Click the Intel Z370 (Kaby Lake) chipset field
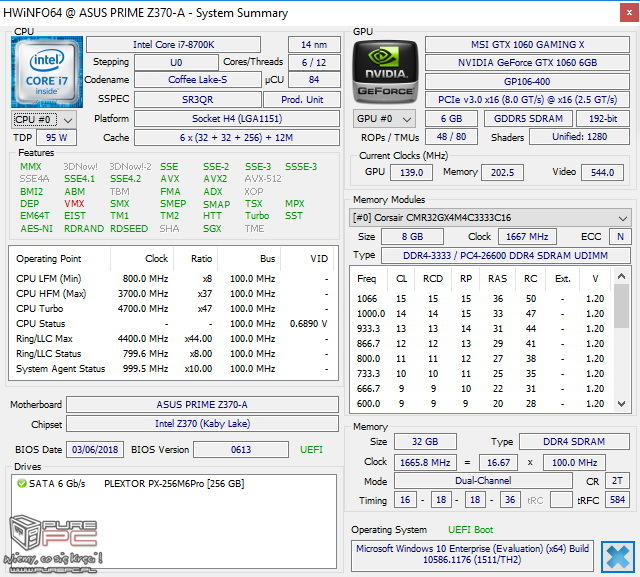The width and height of the screenshot is (640, 577). point(202,424)
